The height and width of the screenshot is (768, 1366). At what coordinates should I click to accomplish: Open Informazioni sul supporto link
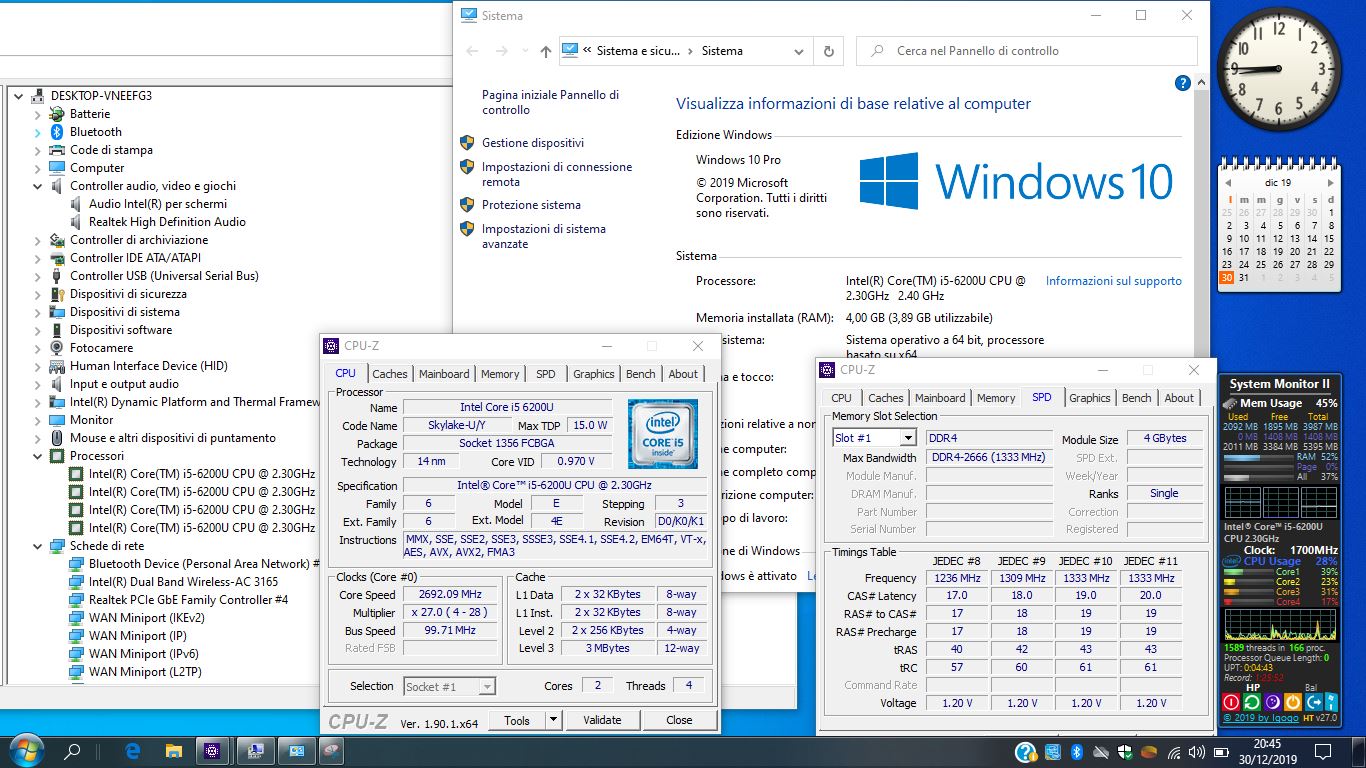(1114, 281)
